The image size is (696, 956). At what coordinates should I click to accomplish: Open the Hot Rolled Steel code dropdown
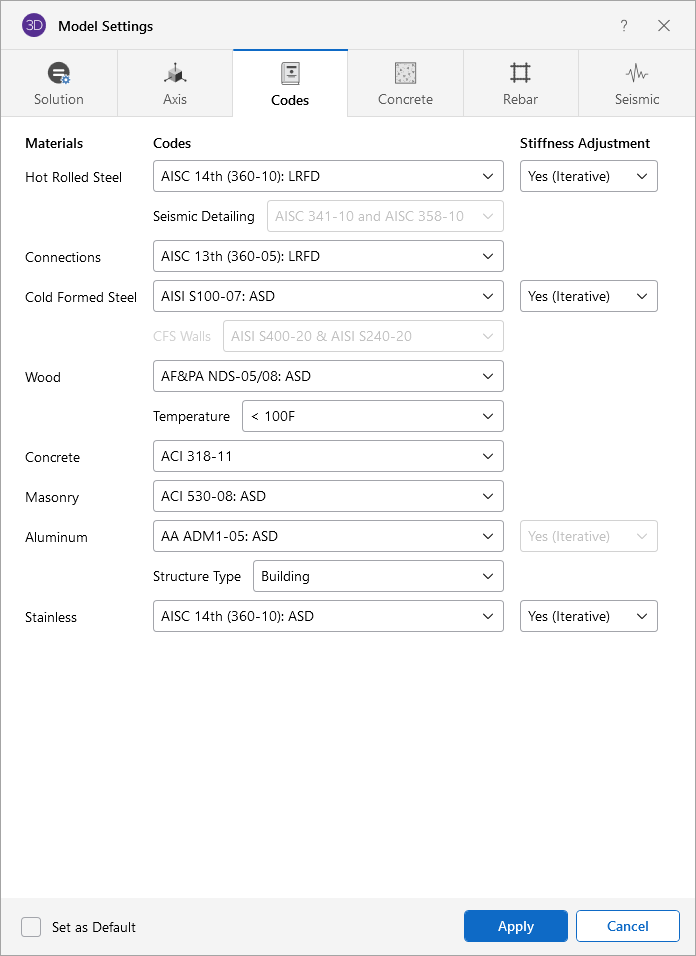328,176
